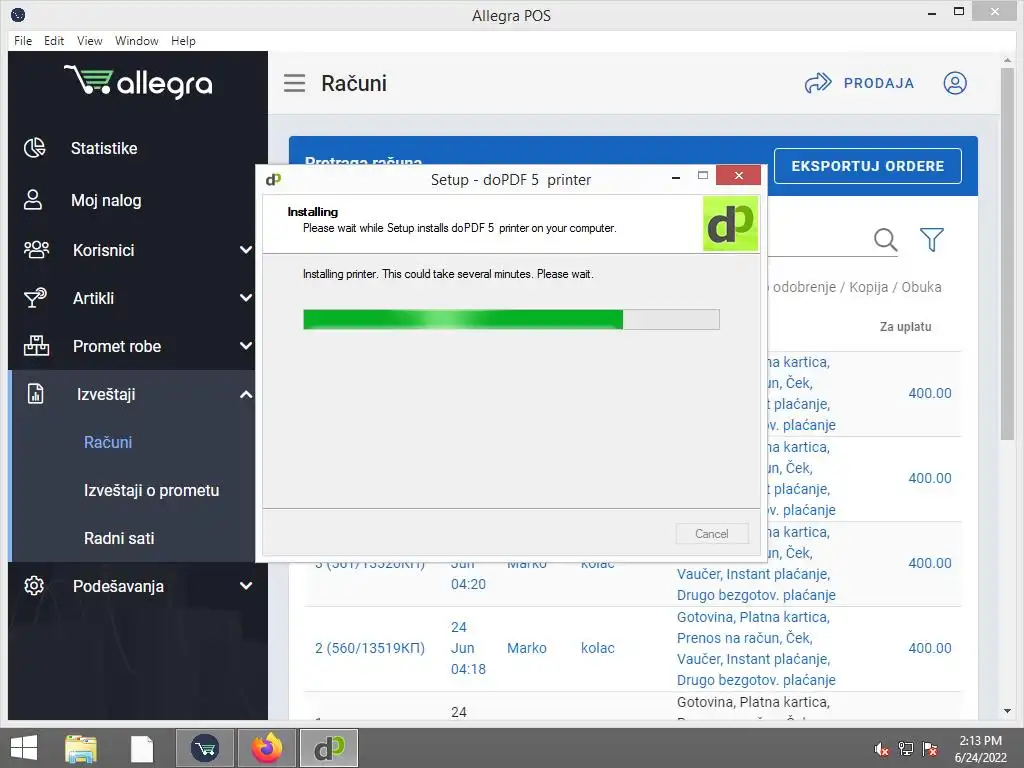Click the scrollbar down arrow
Viewport: 1024px width, 768px height.
[x=1007, y=711]
